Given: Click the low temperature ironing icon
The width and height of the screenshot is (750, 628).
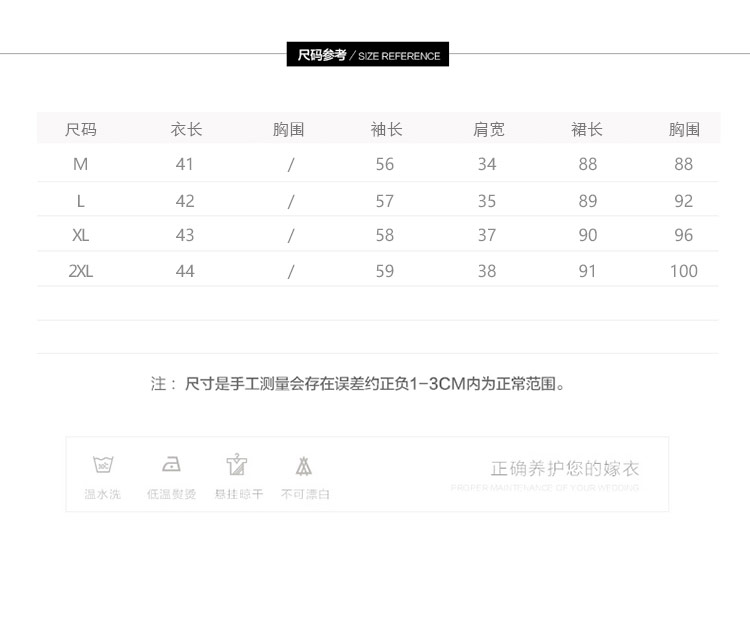Looking at the screenshot, I should [171, 464].
